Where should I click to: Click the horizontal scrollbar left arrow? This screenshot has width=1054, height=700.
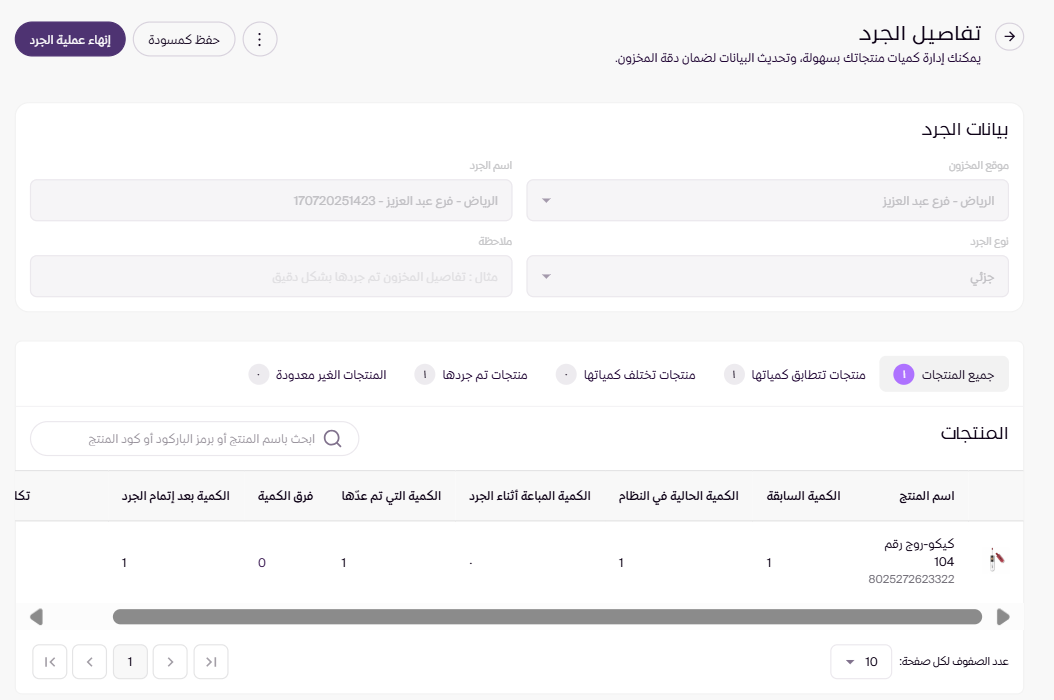[x=37, y=616]
